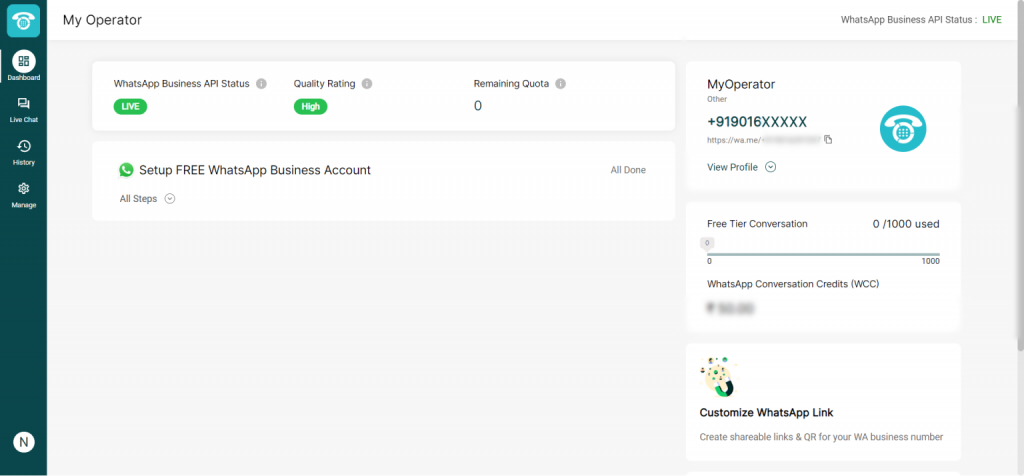Image resolution: width=1024 pixels, height=476 pixels.
Task: Click the progress marker showing 0
Action: pyautogui.click(x=707, y=244)
